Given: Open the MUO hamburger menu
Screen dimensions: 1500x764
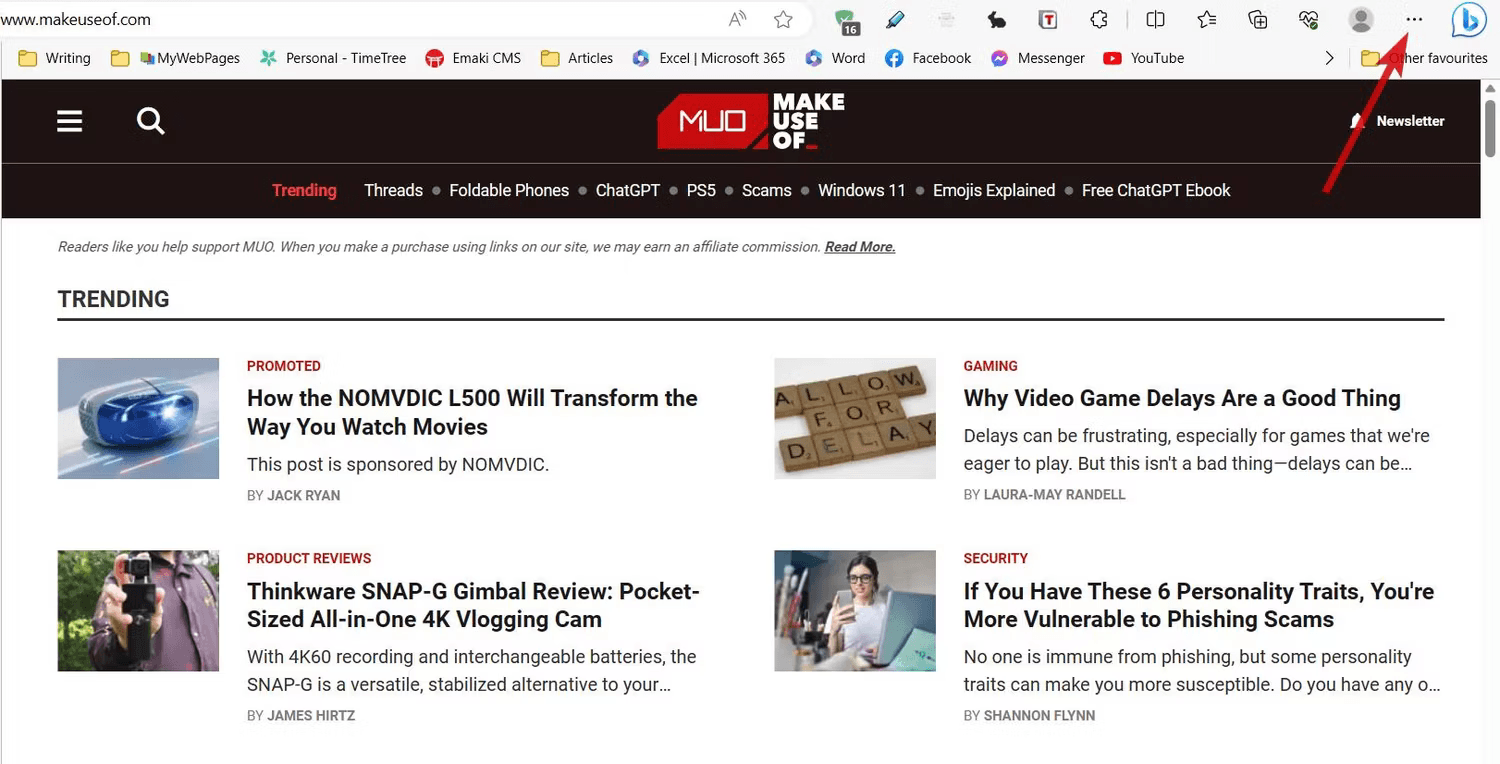Looking at the screenshot, I should pos(69,121).
